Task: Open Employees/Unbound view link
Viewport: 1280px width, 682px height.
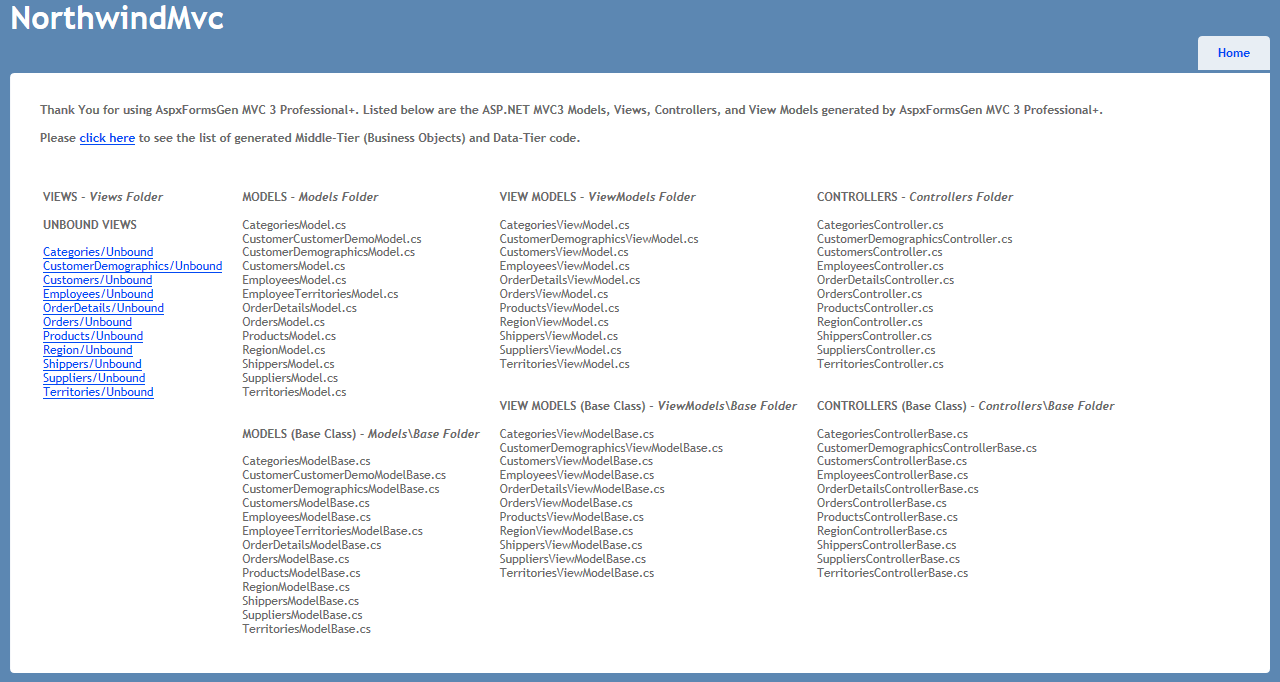Action: tap(98, 294)
